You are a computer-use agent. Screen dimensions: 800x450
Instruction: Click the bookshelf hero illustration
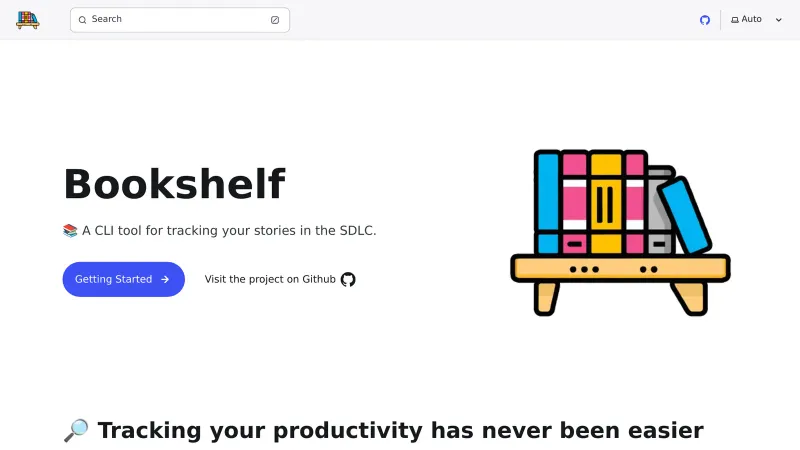620,232
